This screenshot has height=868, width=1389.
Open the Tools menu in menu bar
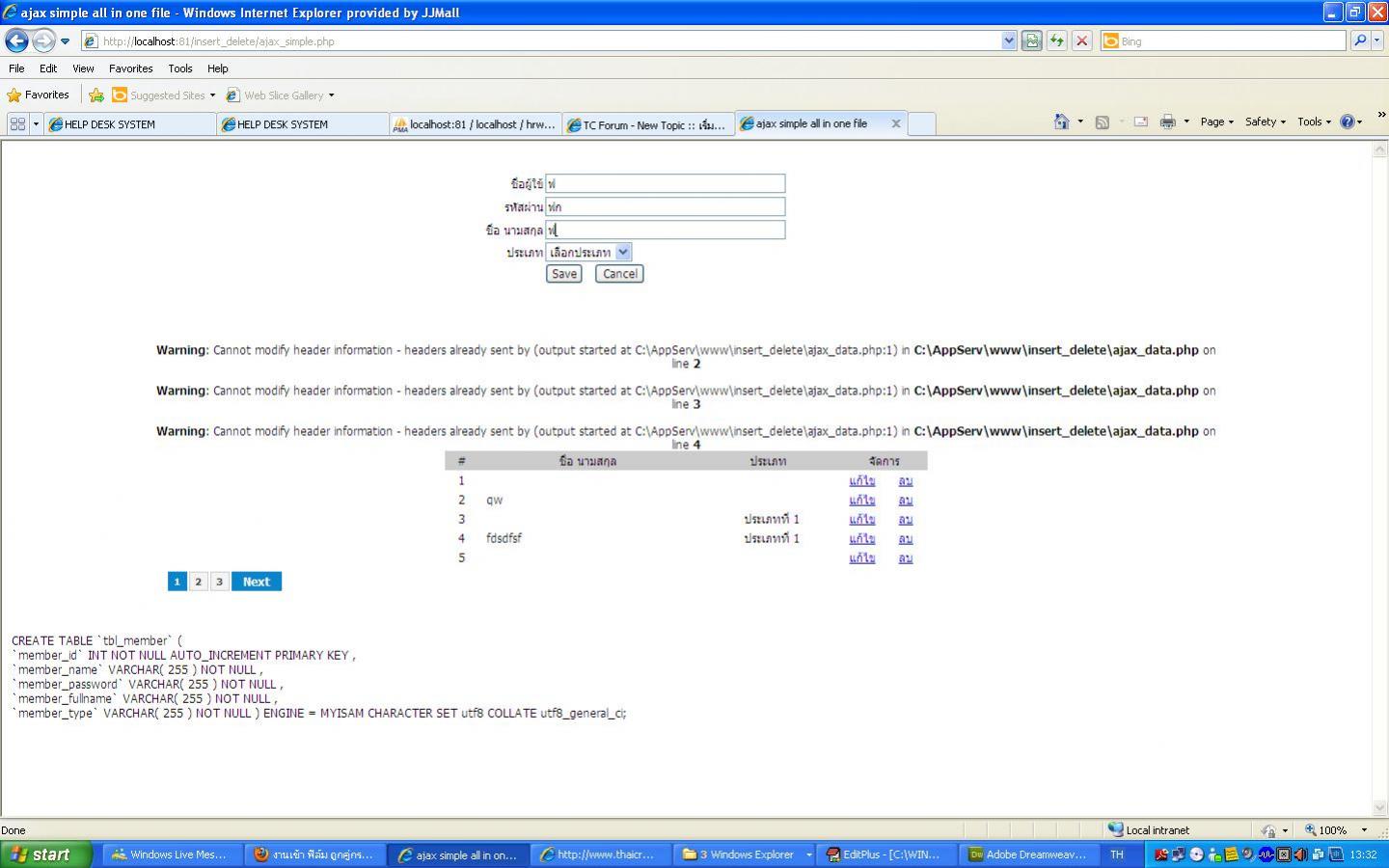(x=180, y=68)
